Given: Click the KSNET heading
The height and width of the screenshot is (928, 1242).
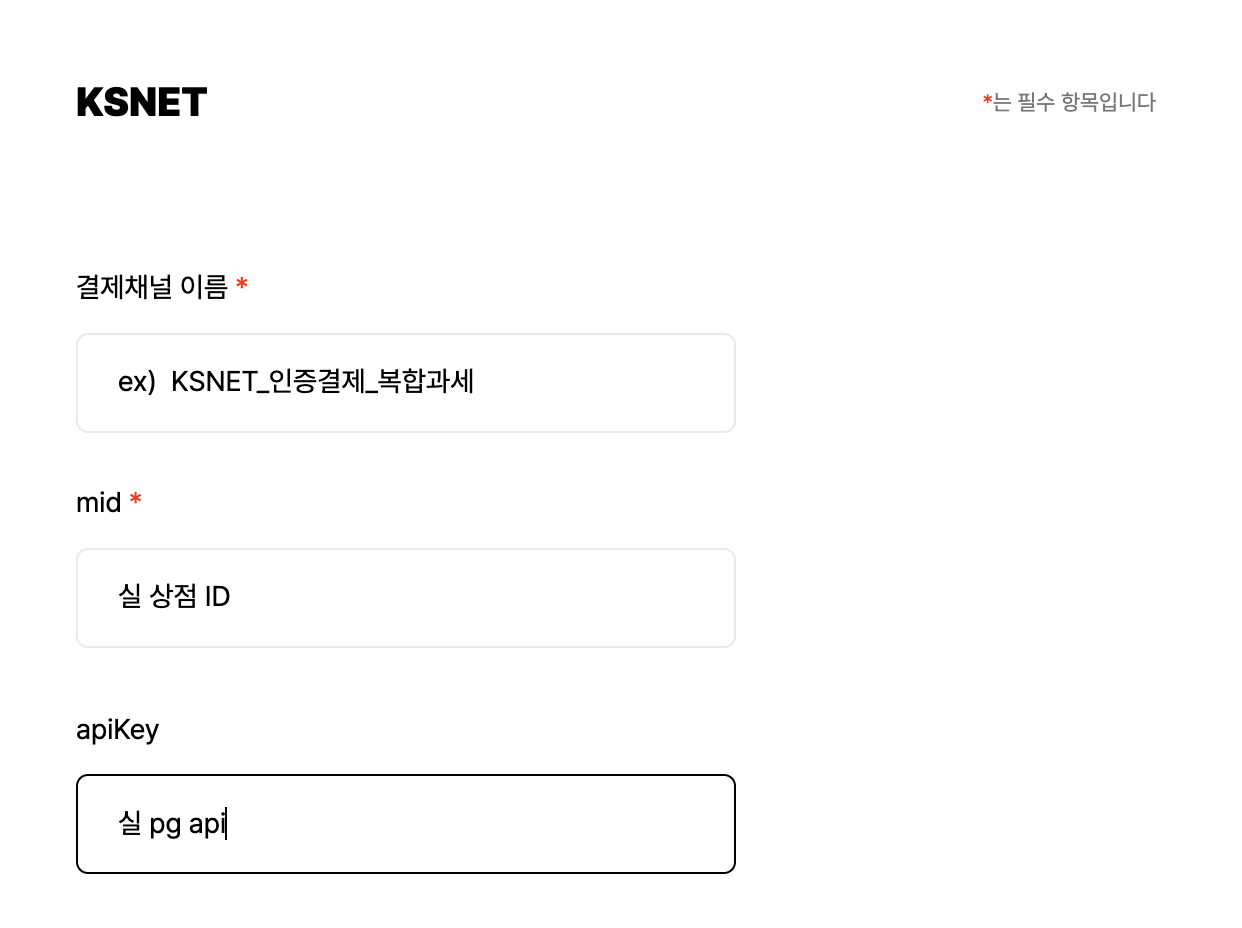Looking at the screenshot, I should coord(142,102).
